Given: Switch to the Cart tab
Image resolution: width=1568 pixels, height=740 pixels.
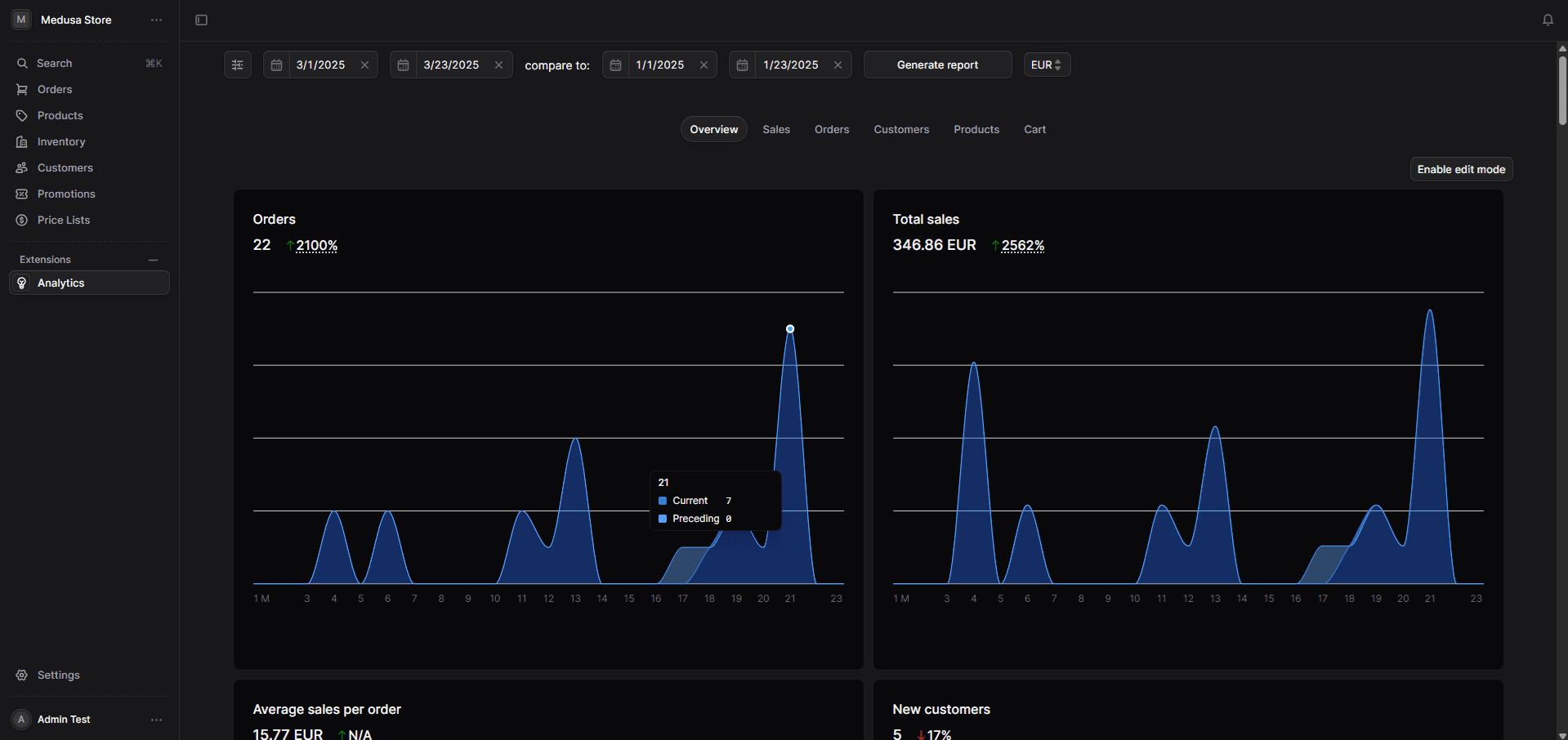Looking at the screenshot, I should tap(1034, 129).
